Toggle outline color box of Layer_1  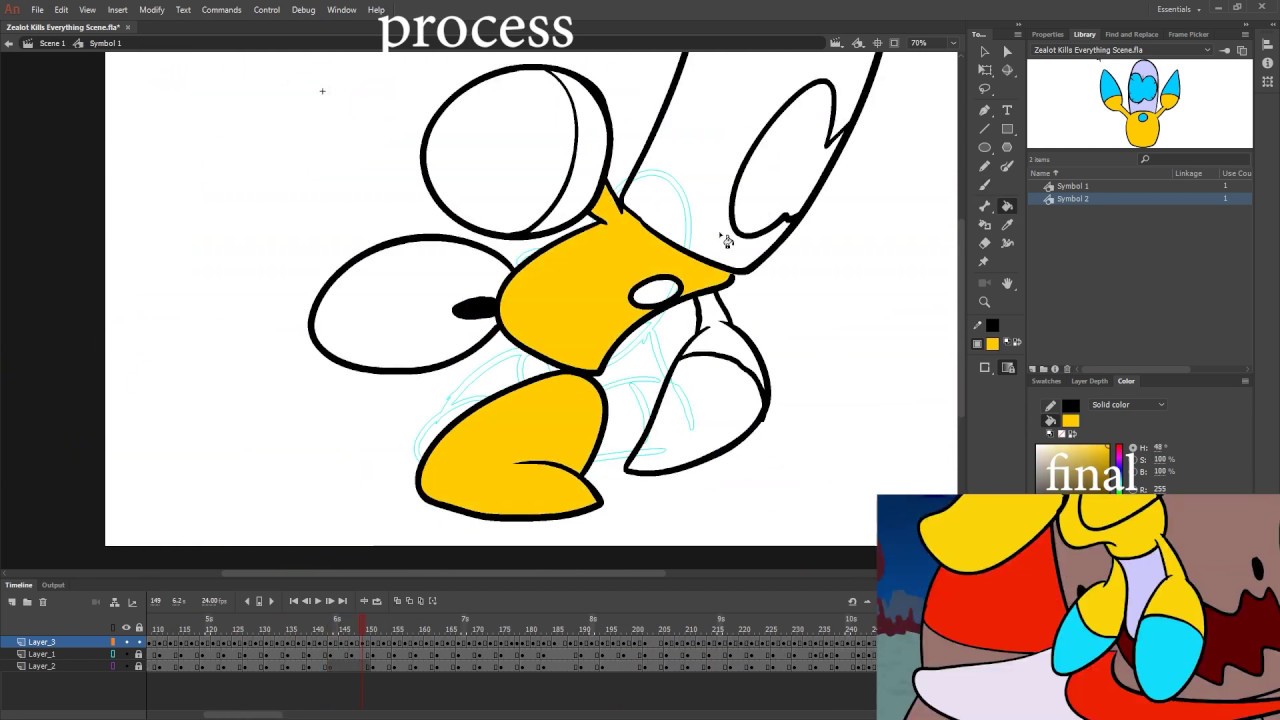[113, 654]
